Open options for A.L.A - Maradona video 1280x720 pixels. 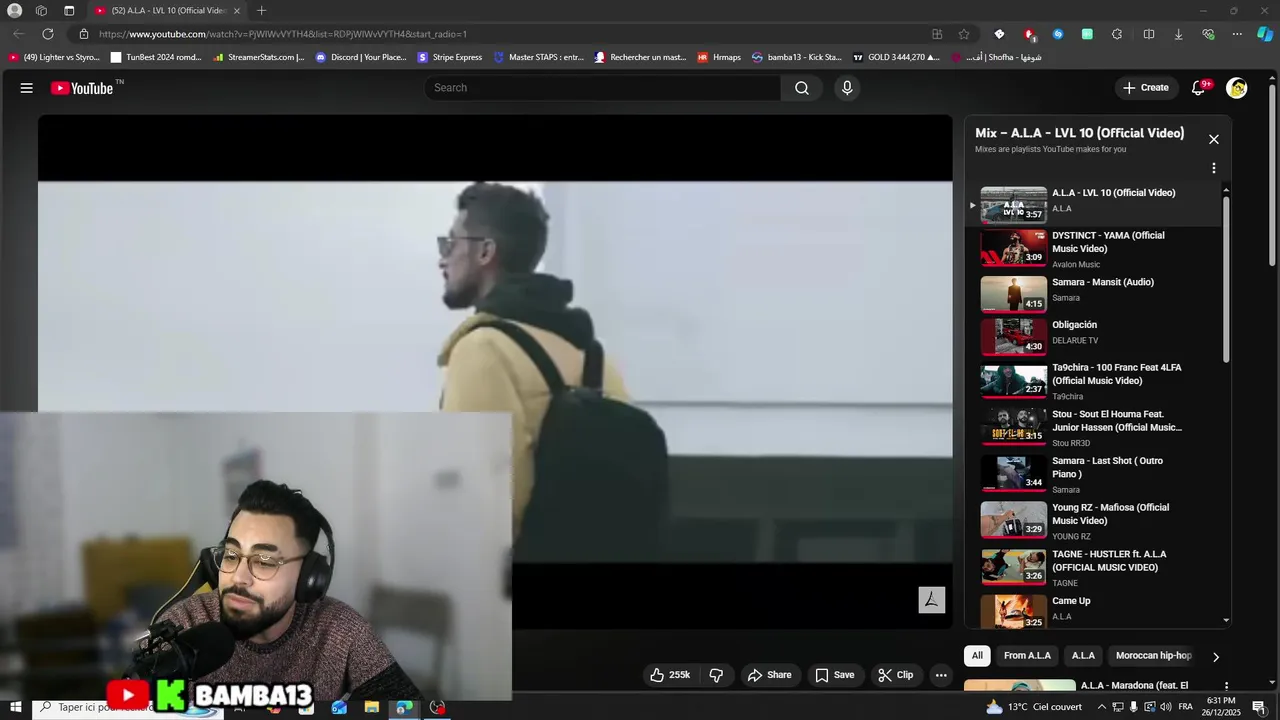[x=1227, y=687]
